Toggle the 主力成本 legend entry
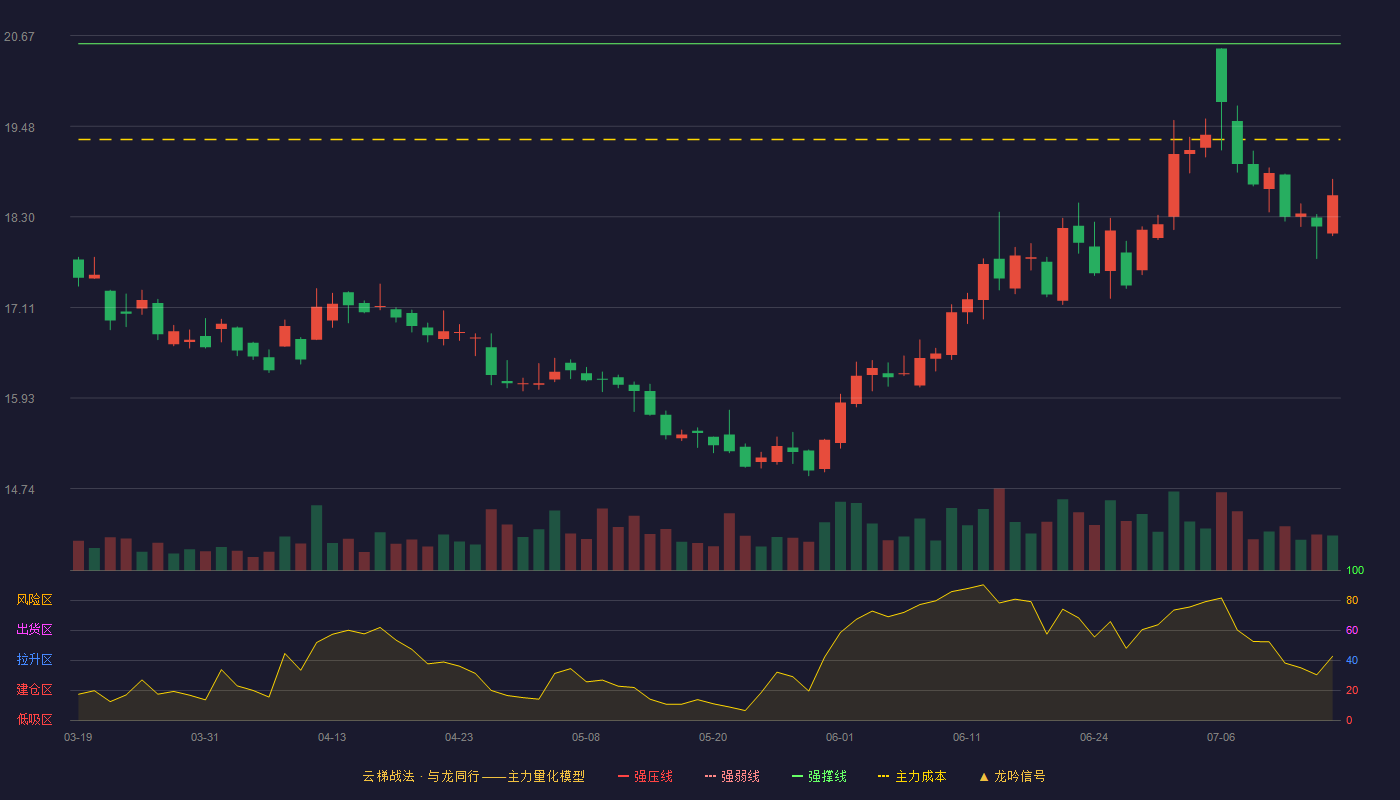This screenshot has width=1400, height=800. coord(912,776)
